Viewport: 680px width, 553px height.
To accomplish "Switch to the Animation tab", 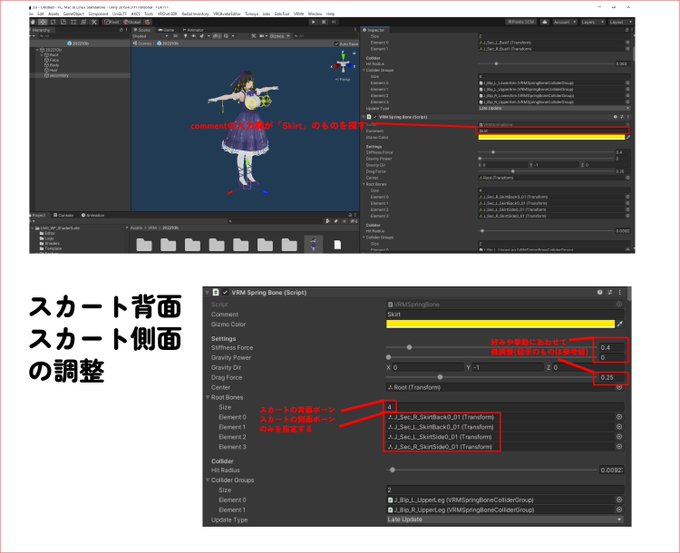I will click(93, 215).
